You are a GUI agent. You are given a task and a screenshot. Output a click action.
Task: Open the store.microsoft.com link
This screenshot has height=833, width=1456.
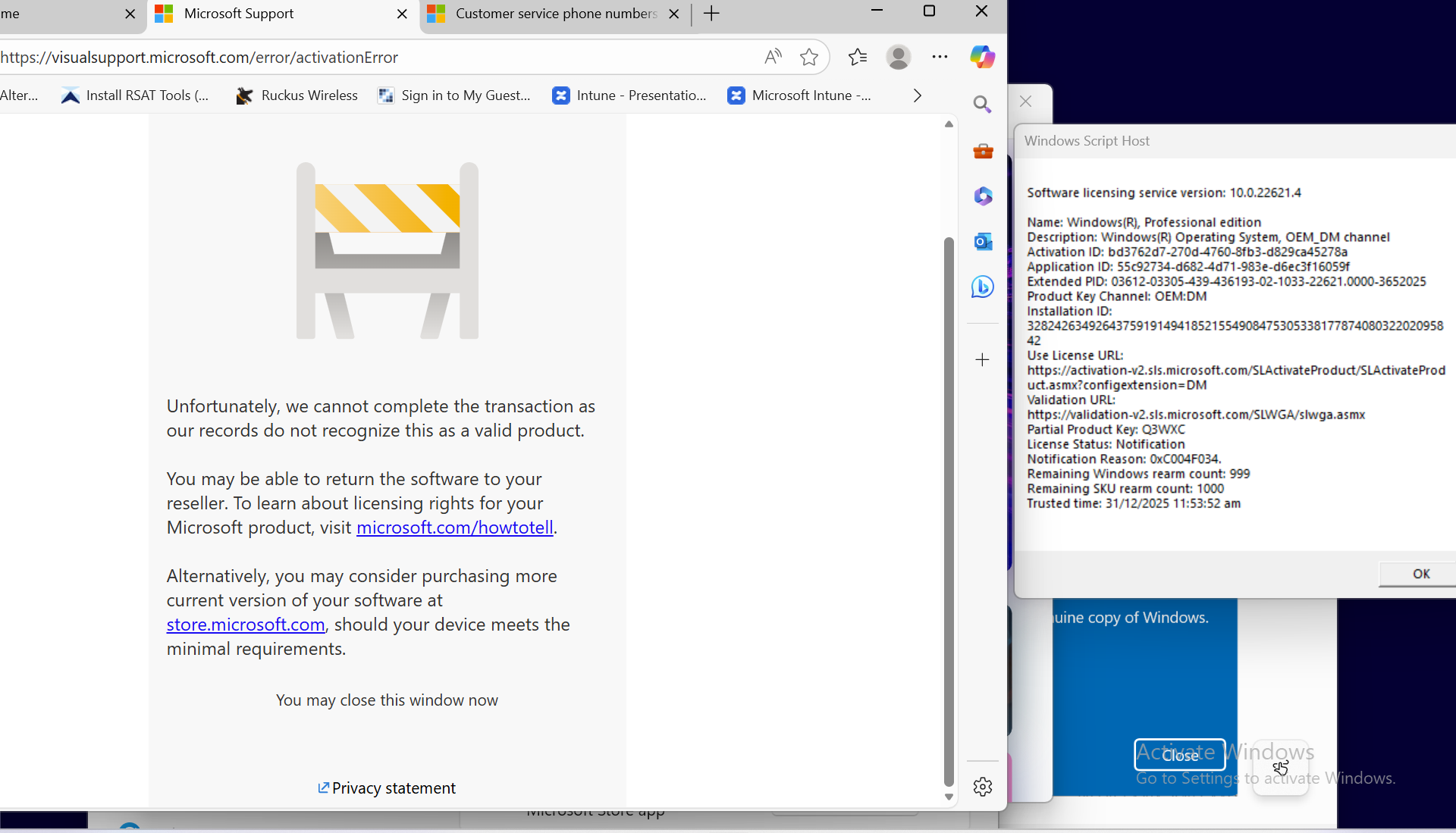click(x=246, y=625)
